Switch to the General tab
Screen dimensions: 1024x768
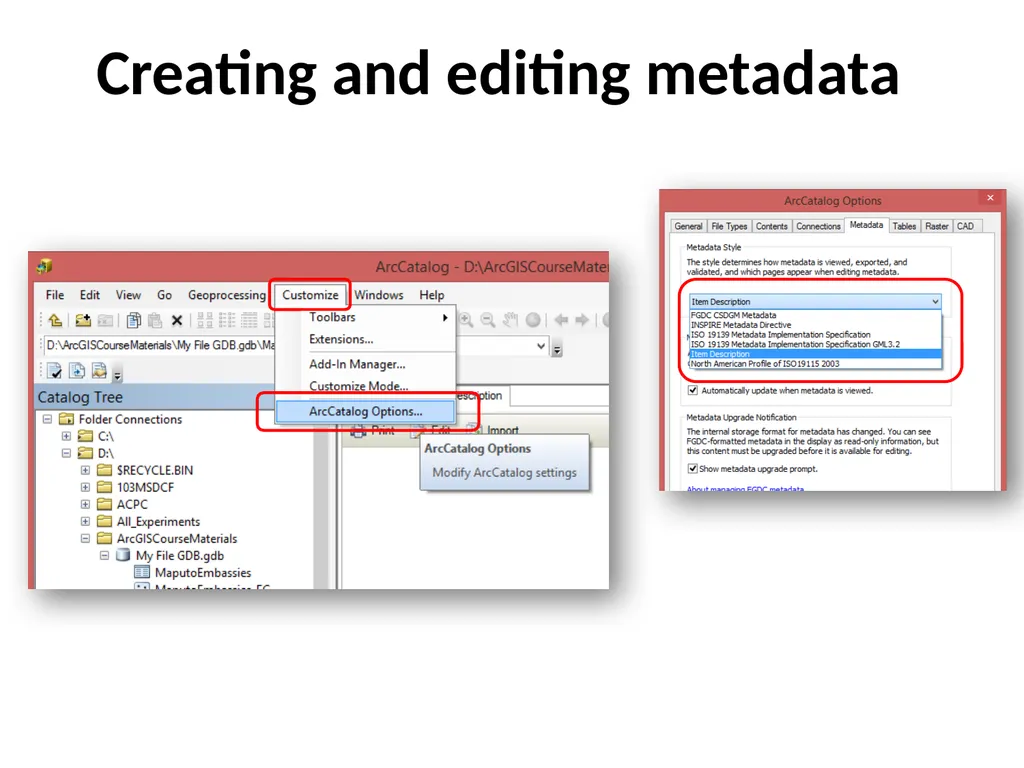coord(688,226)
